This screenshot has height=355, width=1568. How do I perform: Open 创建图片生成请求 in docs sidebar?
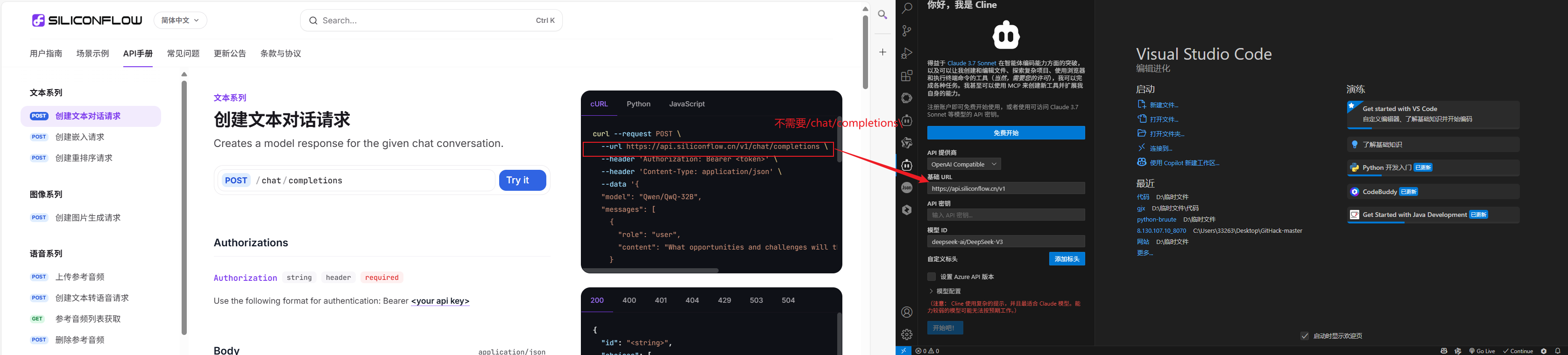pos(88,218)
